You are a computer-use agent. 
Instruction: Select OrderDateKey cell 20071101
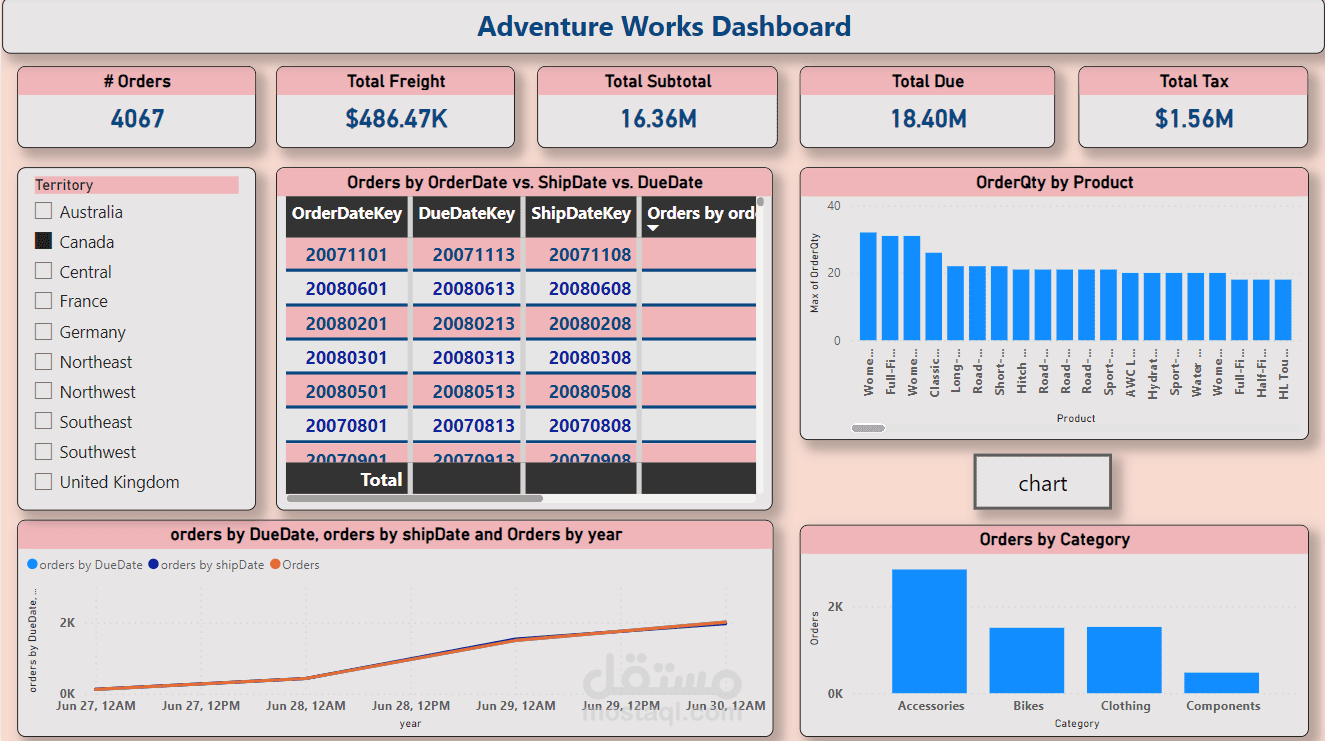[x=346, y=254]
